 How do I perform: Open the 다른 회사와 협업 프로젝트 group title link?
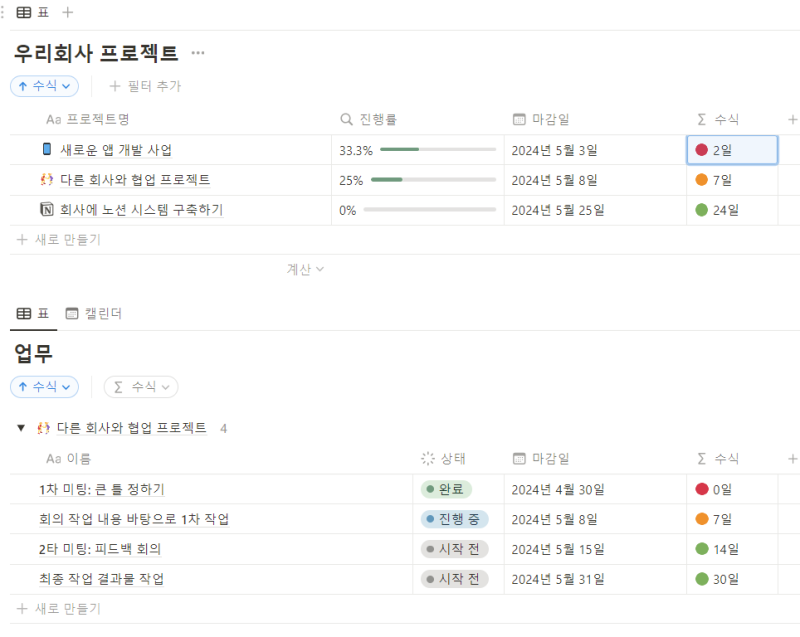coord(132,428)
